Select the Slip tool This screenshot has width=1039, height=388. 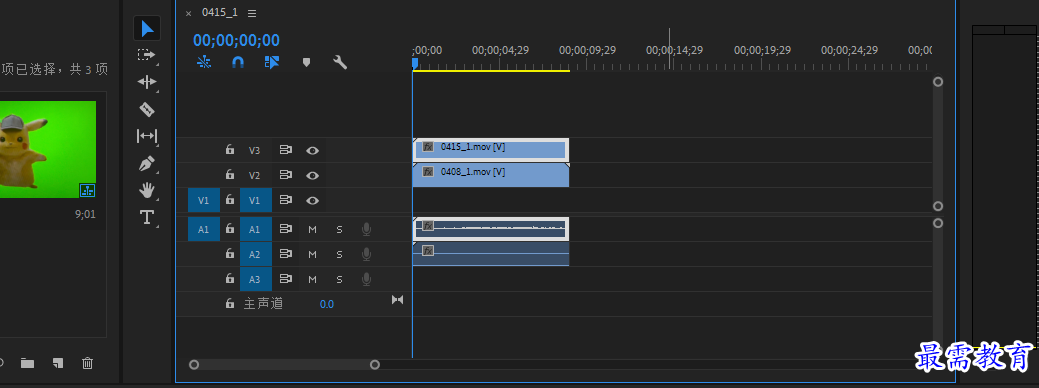click(146, 136)
